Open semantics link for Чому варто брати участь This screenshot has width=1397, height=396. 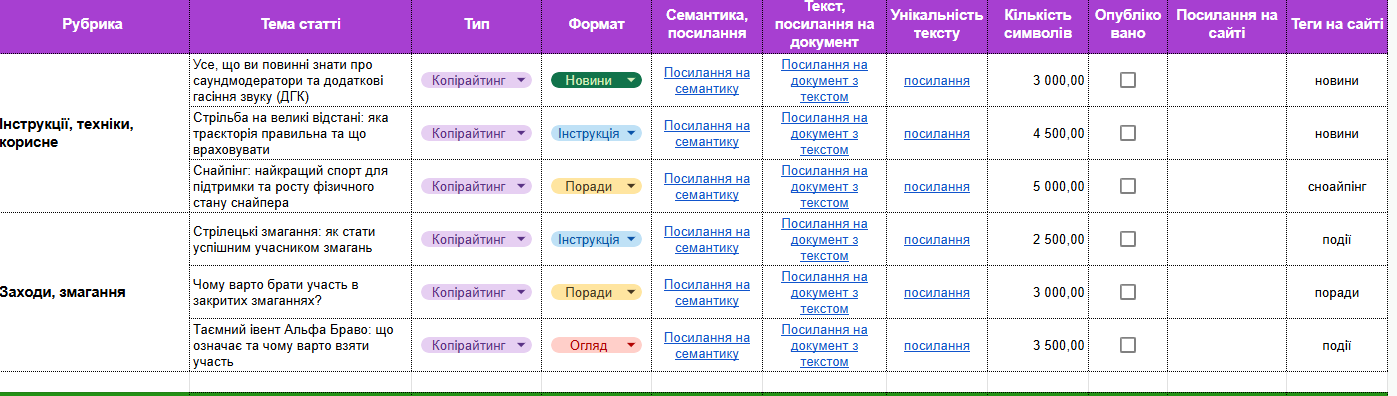coord(706,292)
